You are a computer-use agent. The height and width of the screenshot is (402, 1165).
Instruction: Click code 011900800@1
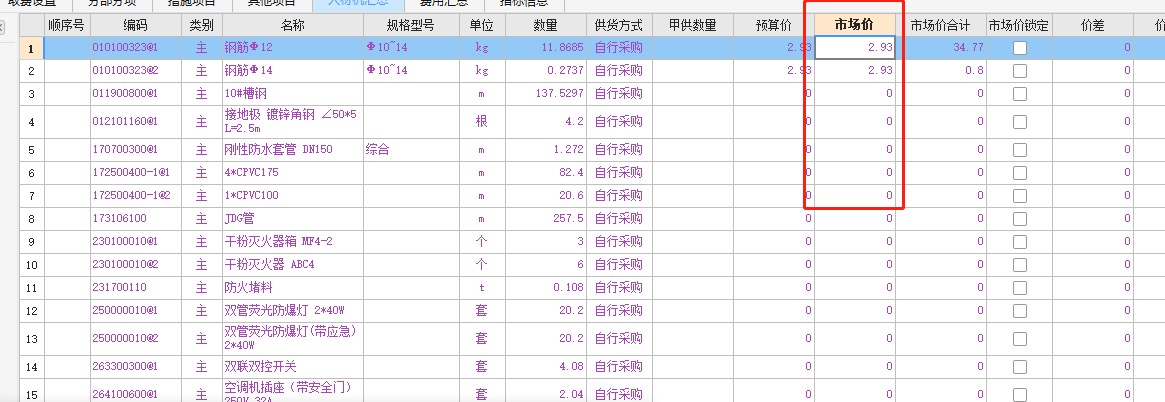tap(136, 94)
